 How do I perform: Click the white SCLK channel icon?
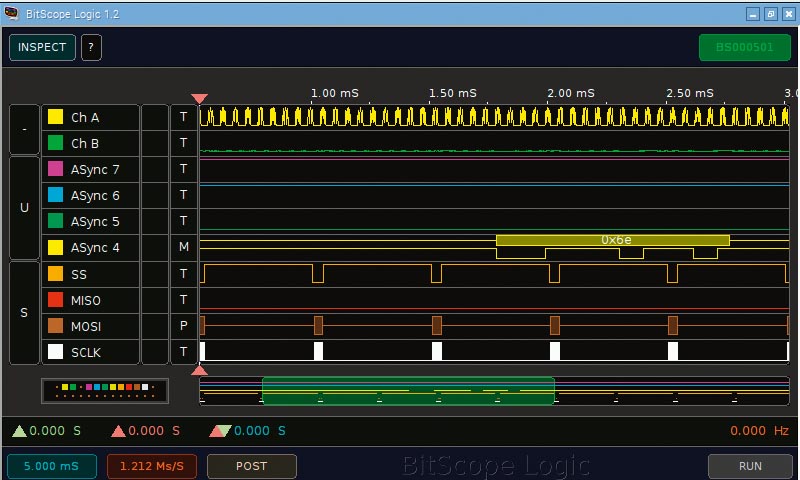click(56, 352)
